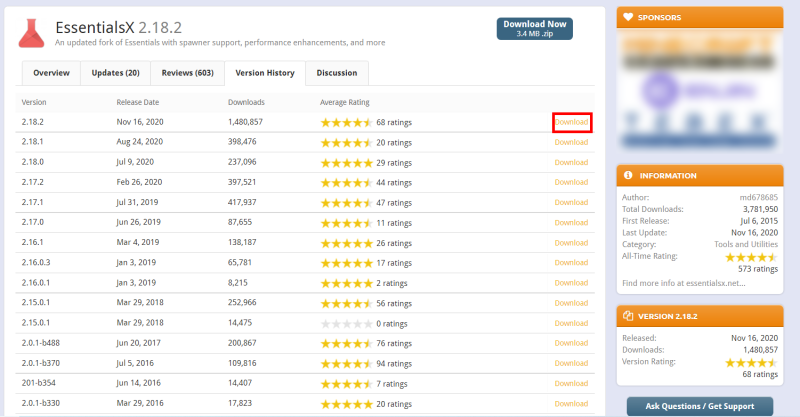Image resolution: width=800 pixels, height=417 pixels.
Task: Download 2.15.0.1 with 0 ratings
Action: (x=571, y=323)
